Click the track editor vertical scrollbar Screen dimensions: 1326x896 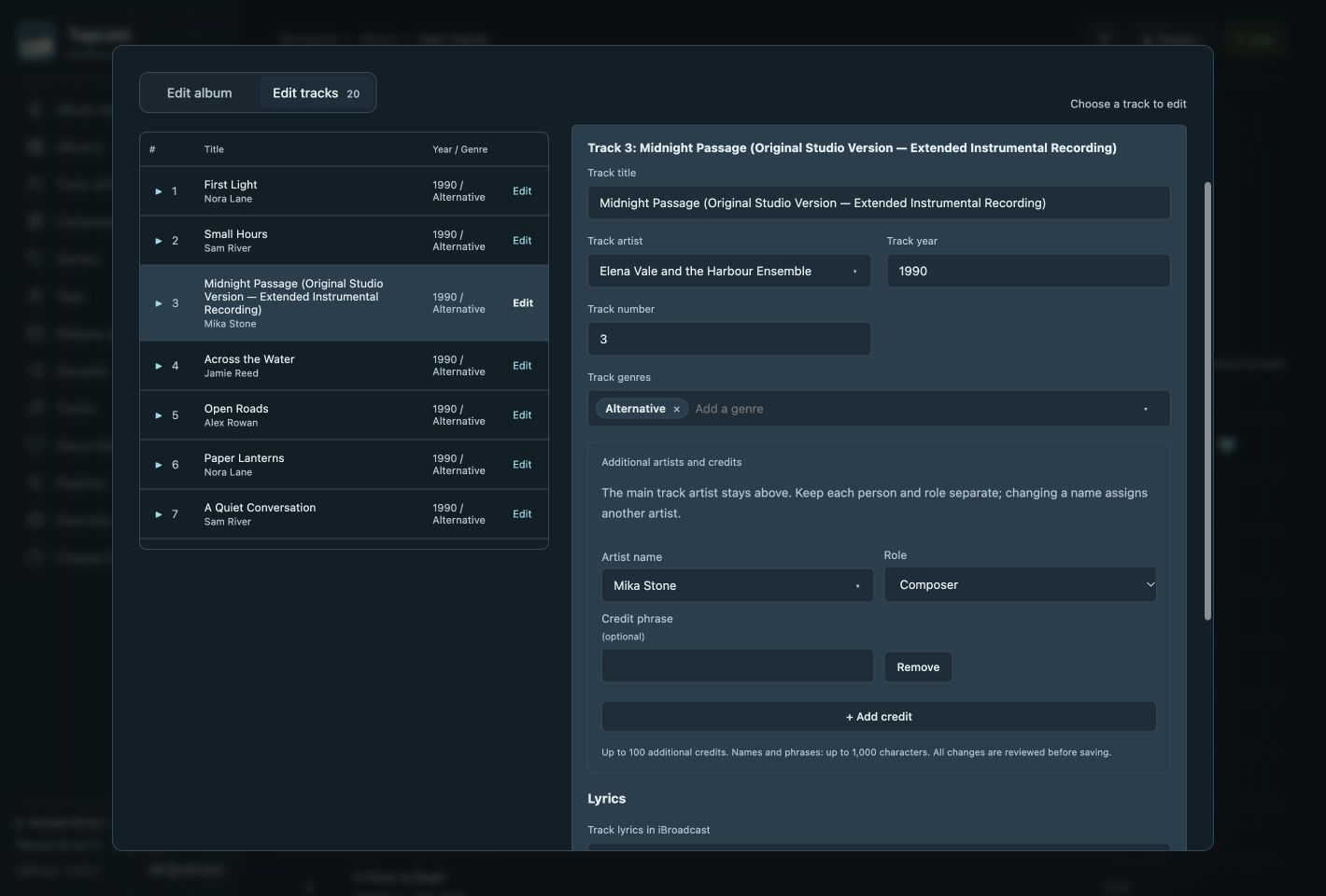(1207, 401)
